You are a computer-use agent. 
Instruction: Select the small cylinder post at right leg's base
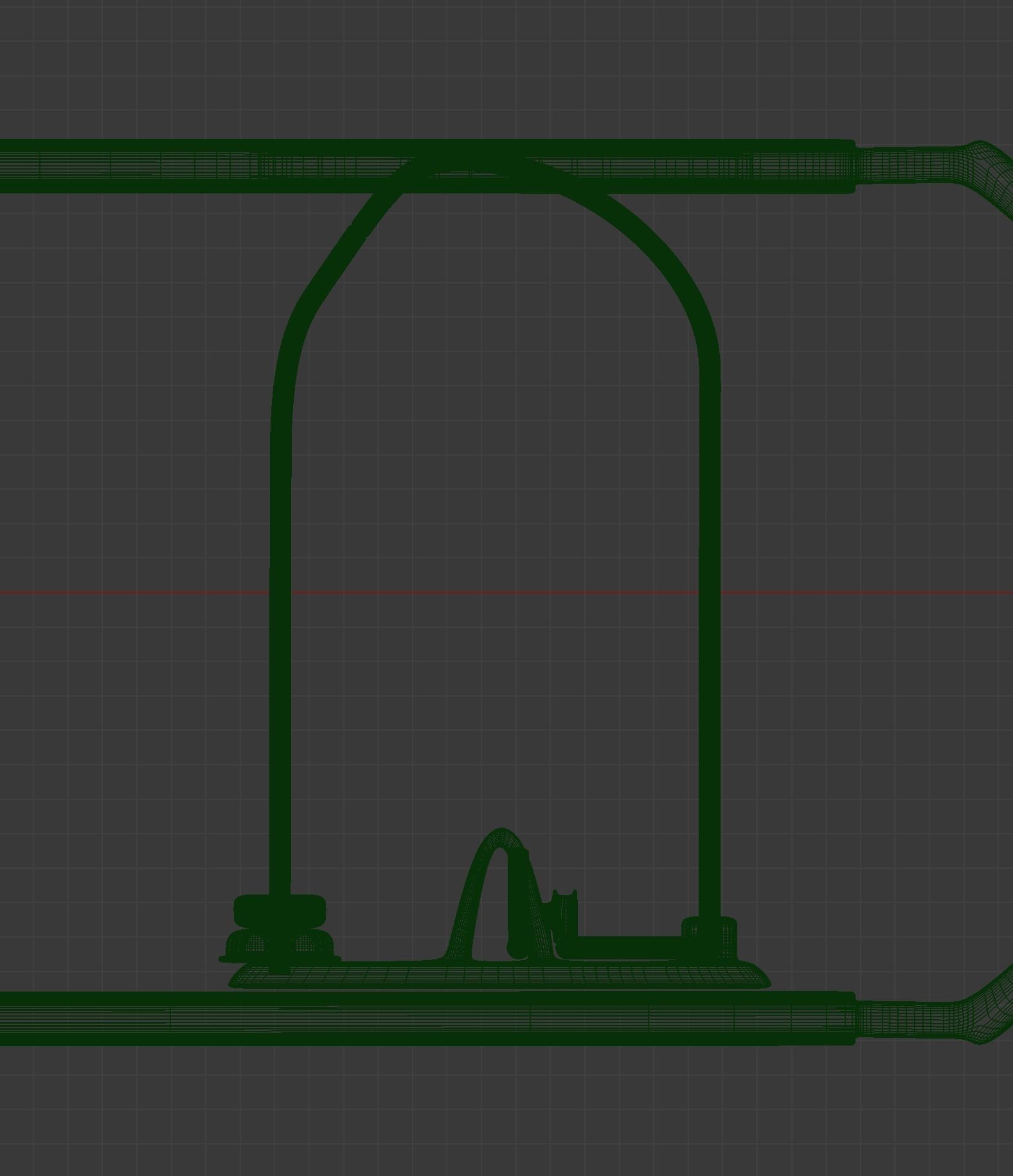pos(710,938)
